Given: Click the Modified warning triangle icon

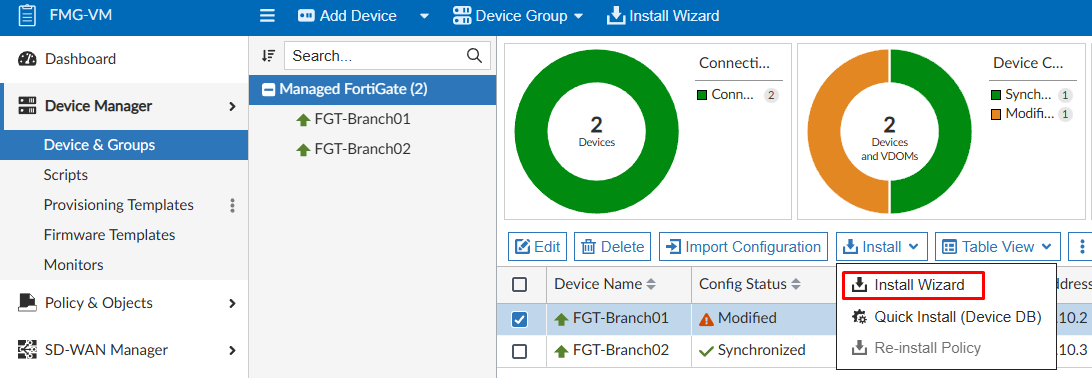Looking at the screenshot, I should tap(707, 319).
